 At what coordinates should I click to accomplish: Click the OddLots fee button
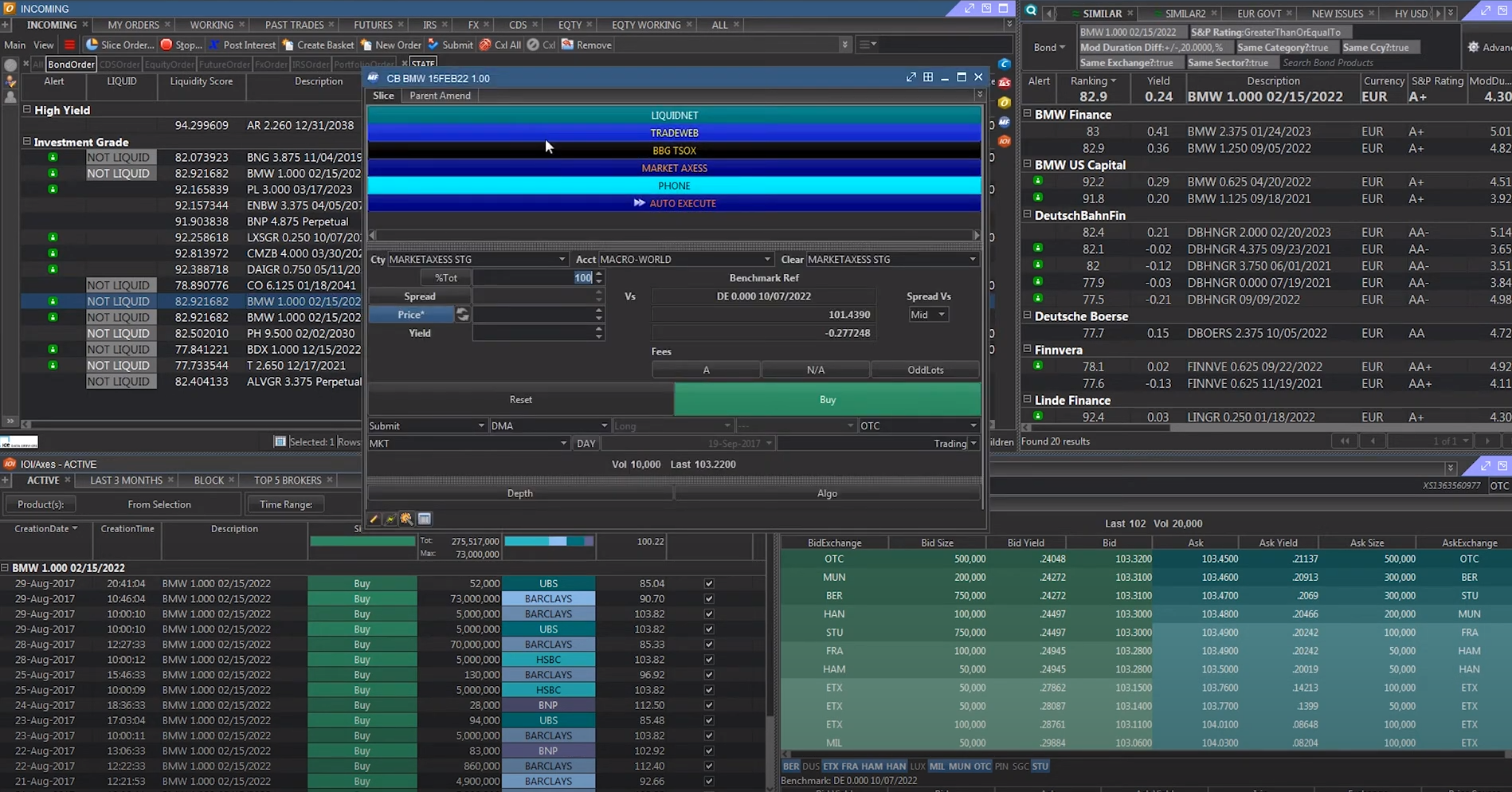tap(925, 370)
